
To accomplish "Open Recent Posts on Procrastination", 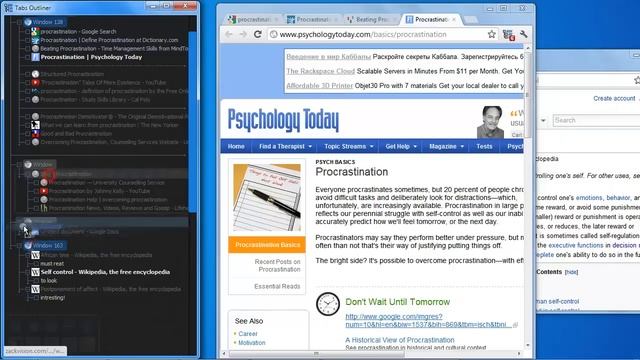I will point(277,265).
